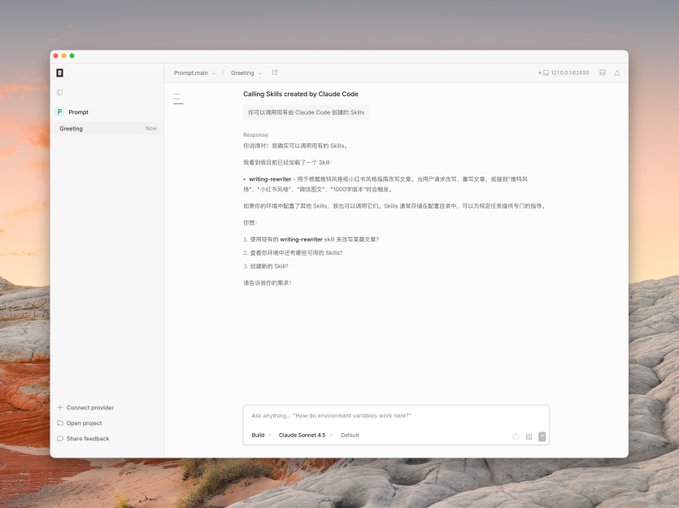Select the Prompt project in sidebar
This screenshot has height=508, width=679.
click(78, 112)
